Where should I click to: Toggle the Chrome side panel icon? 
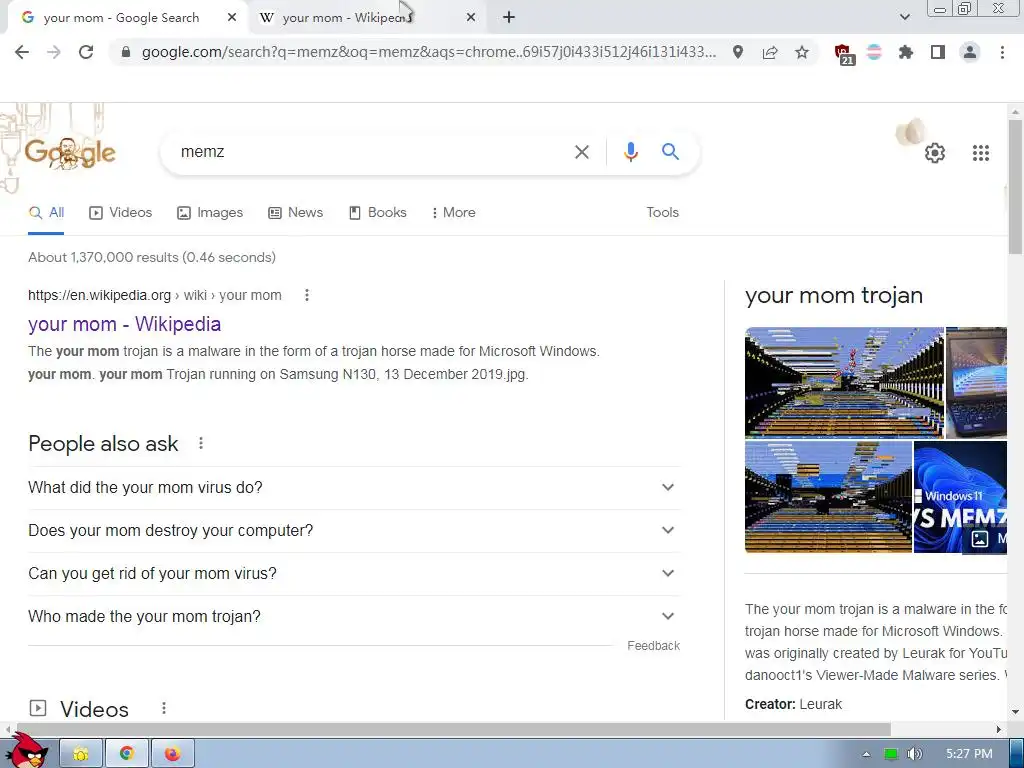point(938,52)
